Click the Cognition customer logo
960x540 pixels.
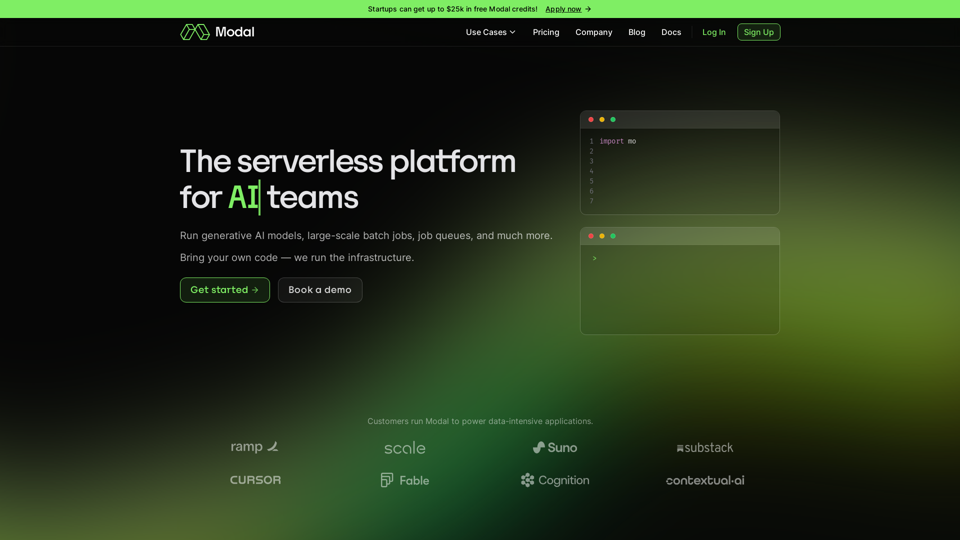[555, 480]
